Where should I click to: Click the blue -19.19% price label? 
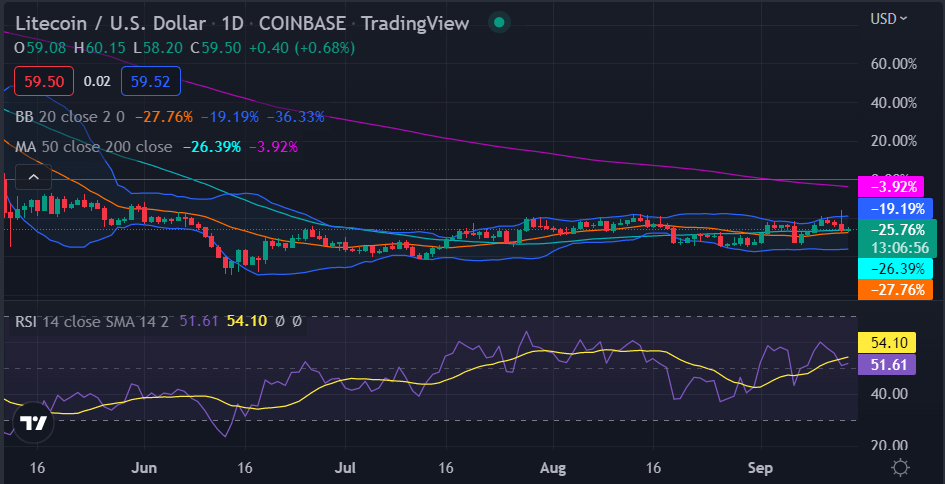[894, 209]
